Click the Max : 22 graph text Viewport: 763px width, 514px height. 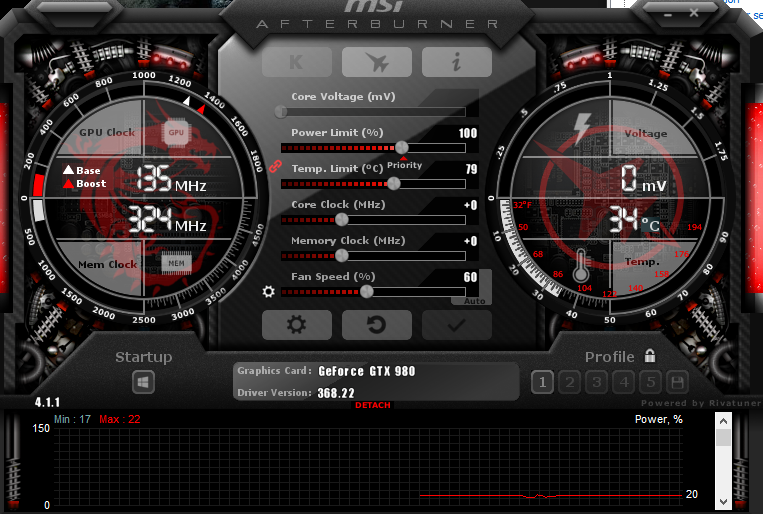coord(120,419)
